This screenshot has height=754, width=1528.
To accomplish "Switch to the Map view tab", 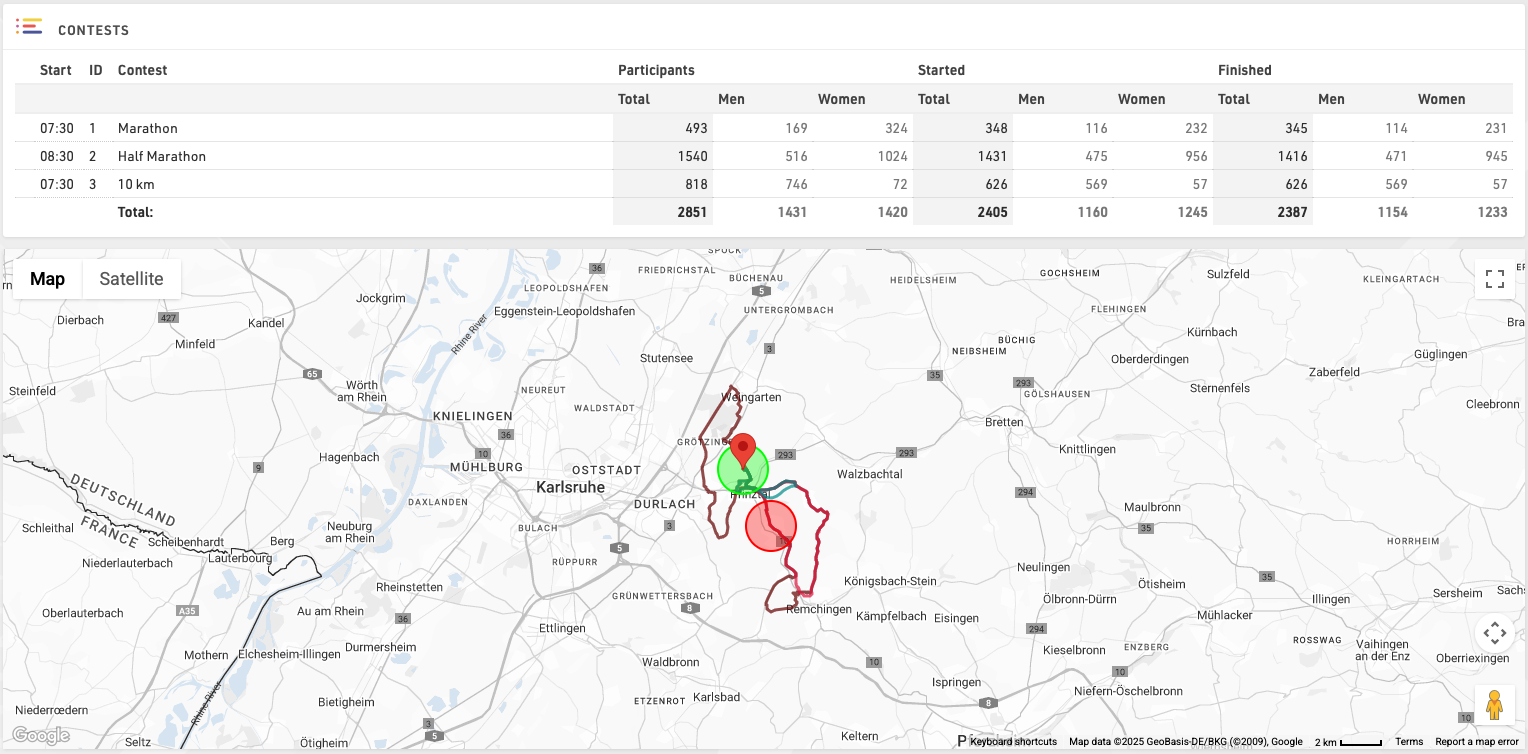I will (47, 279).
